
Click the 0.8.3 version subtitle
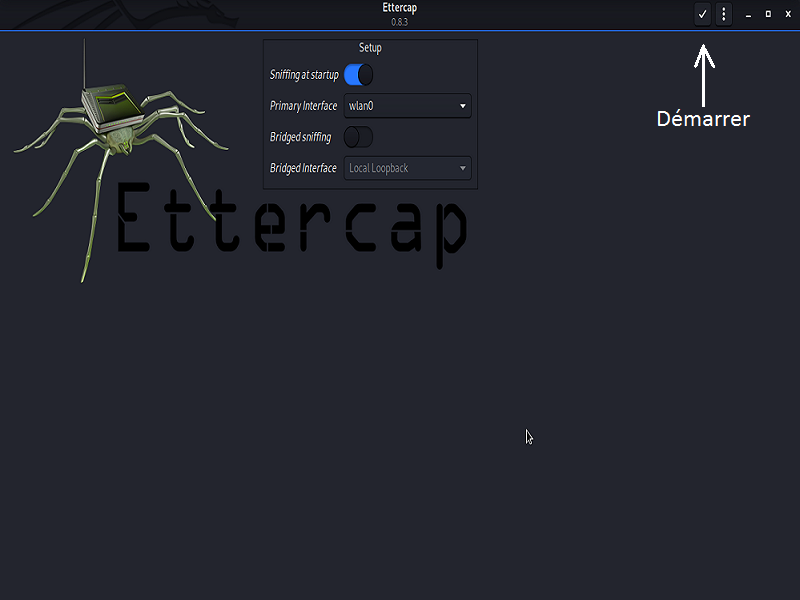click(x=399, y=22)
